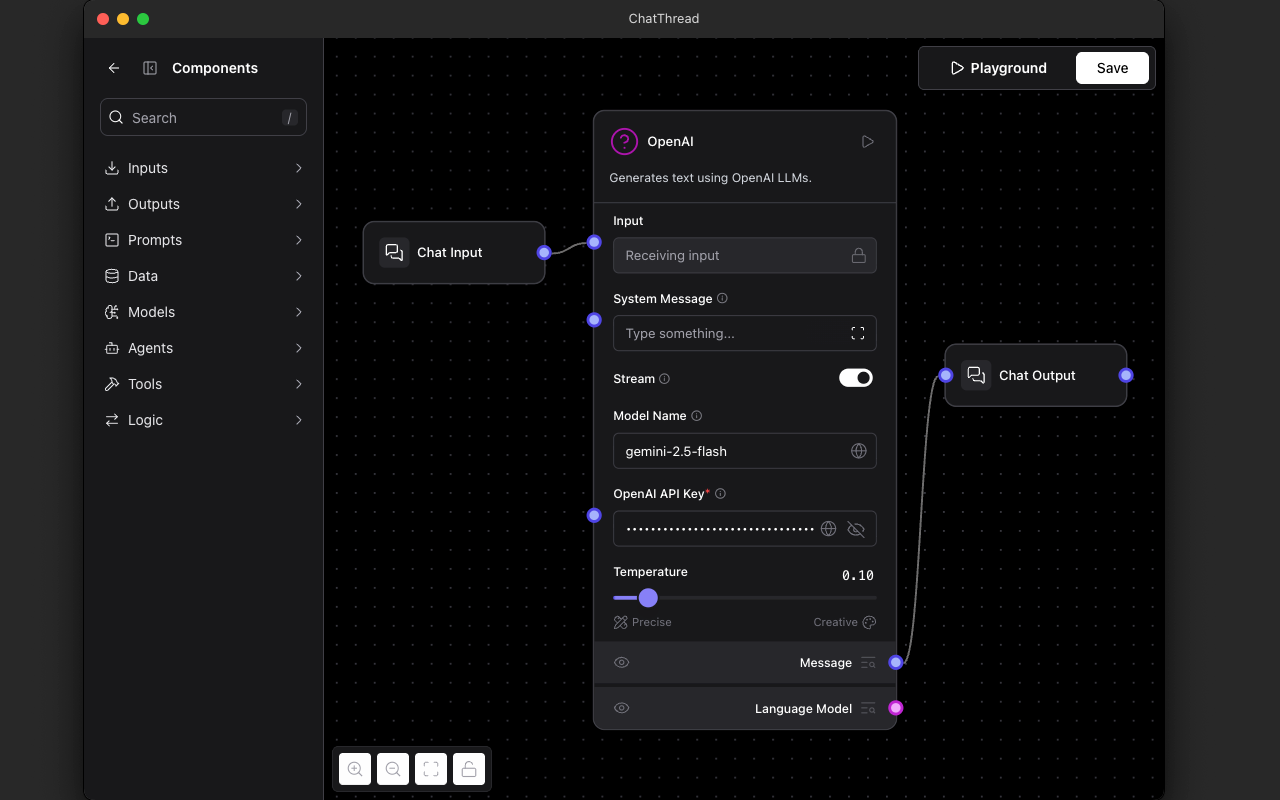
Task: Select the Chat Output node label
Action: (x=1037, y=375)
